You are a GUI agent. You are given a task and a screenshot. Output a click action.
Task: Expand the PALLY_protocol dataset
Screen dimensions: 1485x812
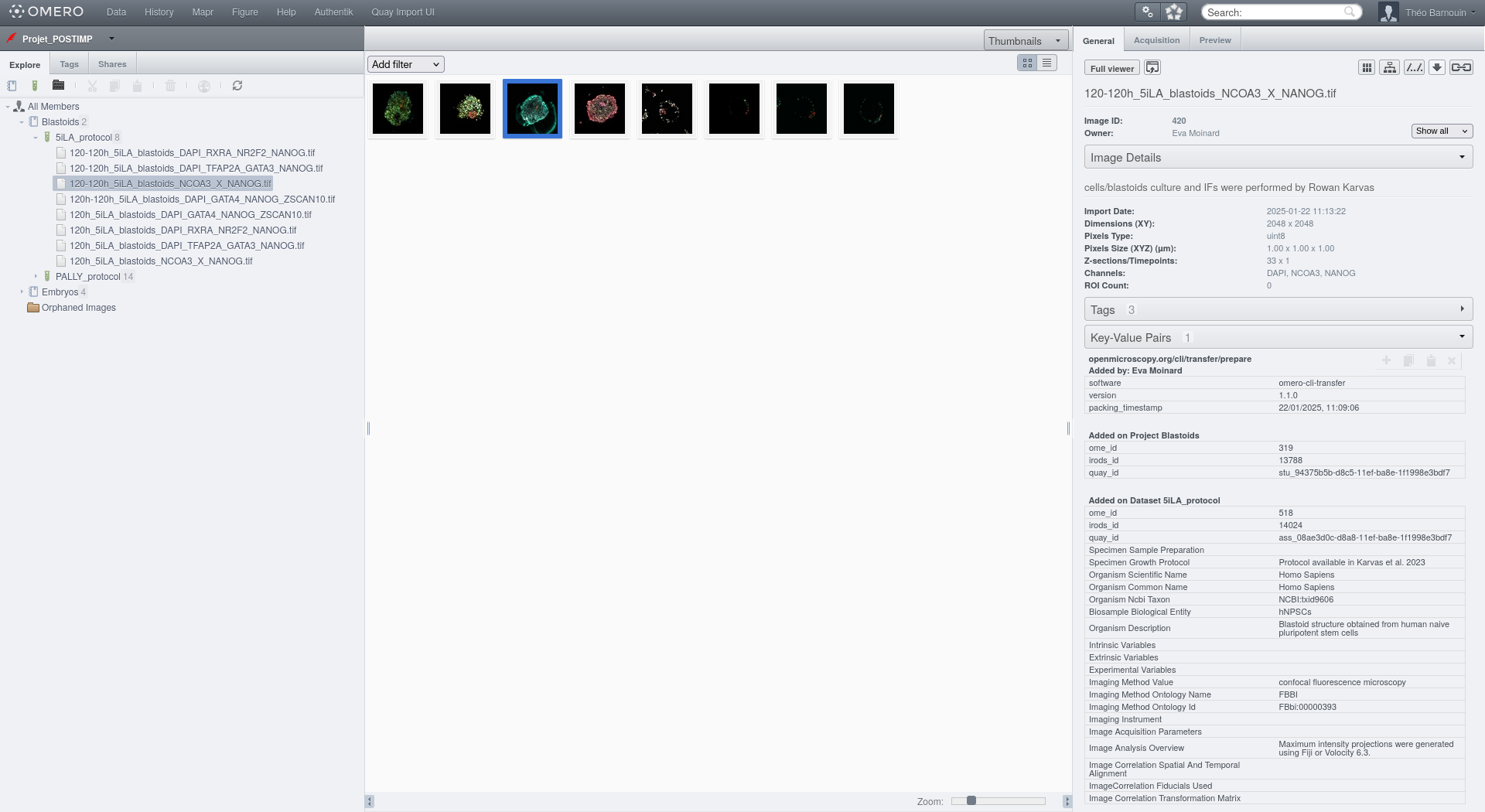coord(36,276)
